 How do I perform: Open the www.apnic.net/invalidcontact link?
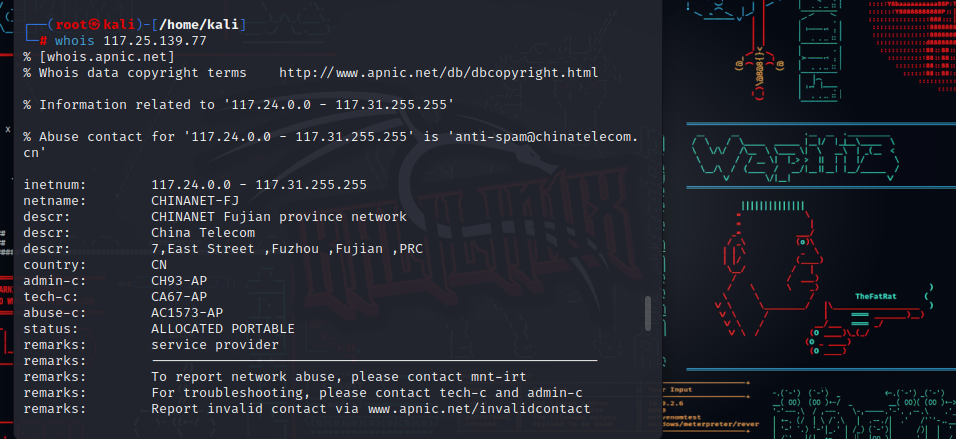(479, 408)
